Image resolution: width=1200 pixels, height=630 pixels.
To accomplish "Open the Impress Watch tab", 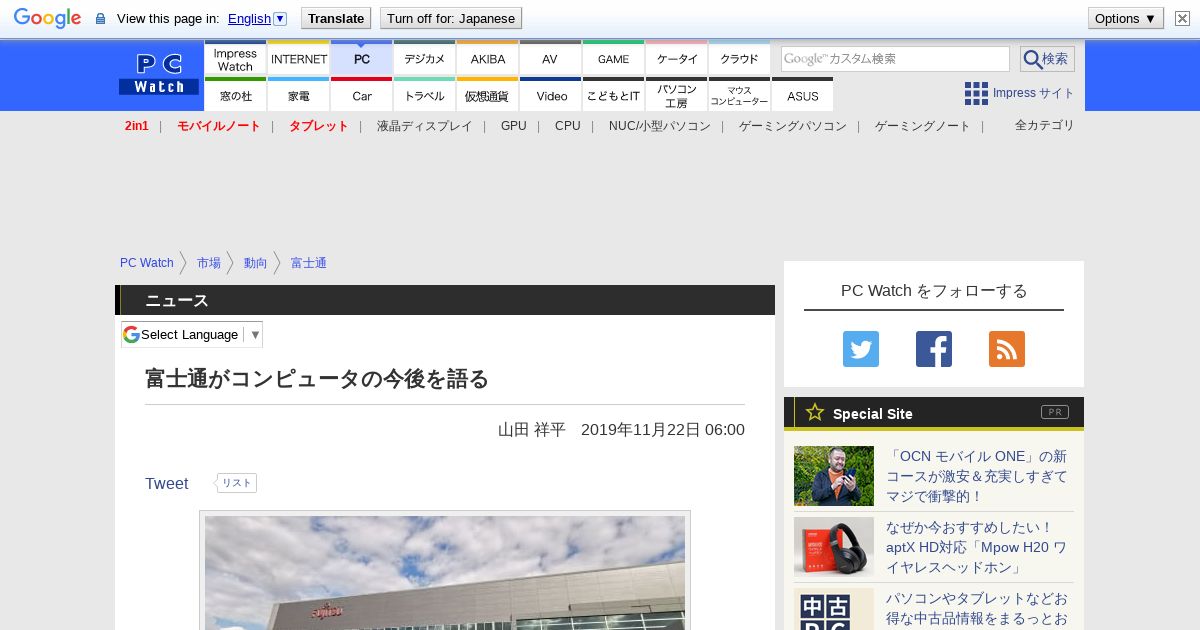I will coord(235,59).
